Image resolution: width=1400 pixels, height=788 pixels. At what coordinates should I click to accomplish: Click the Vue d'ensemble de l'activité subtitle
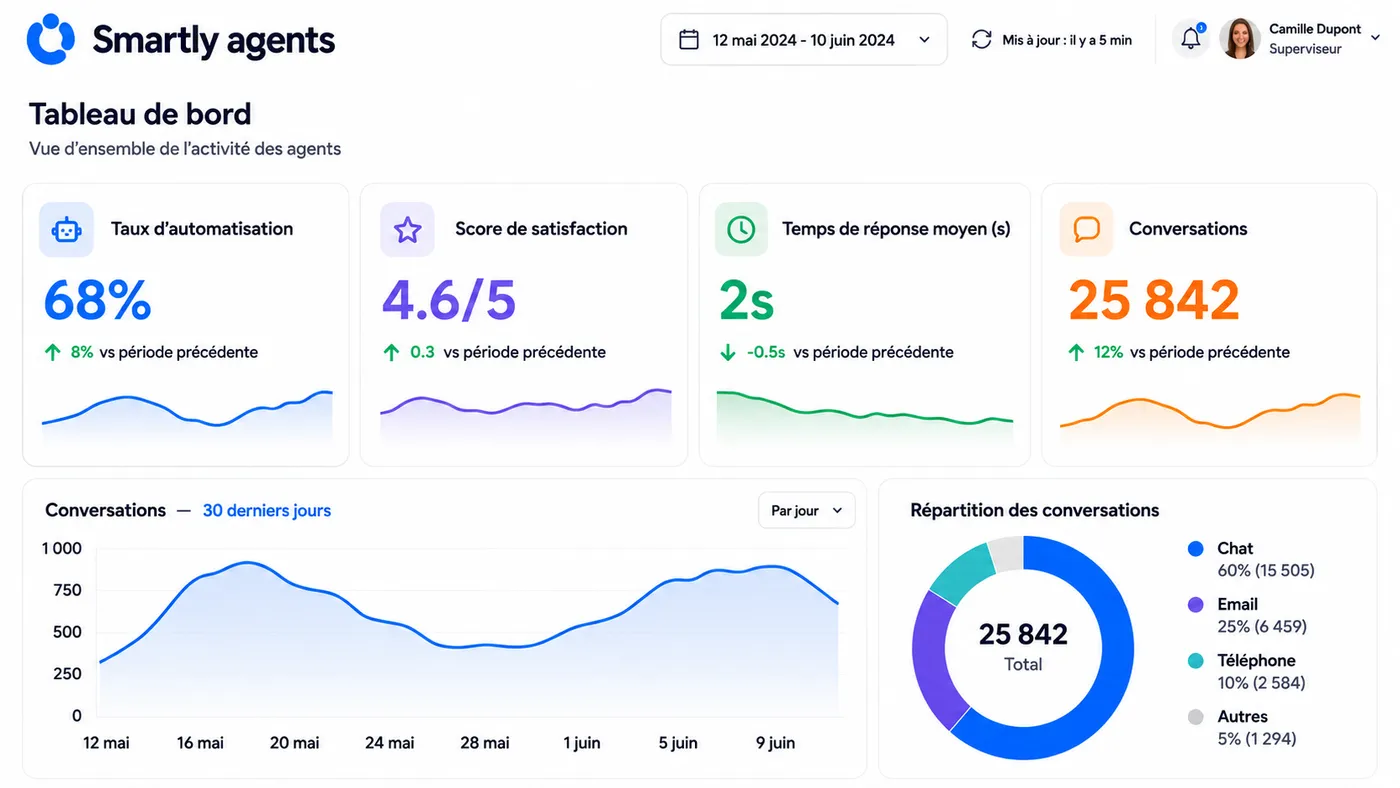185,149
